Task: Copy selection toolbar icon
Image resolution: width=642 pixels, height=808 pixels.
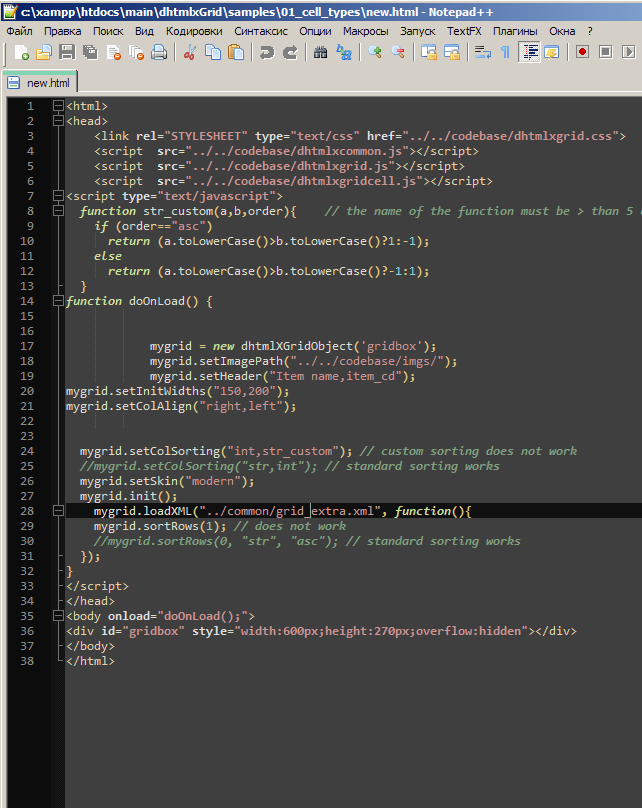Action: pos(213,52)
